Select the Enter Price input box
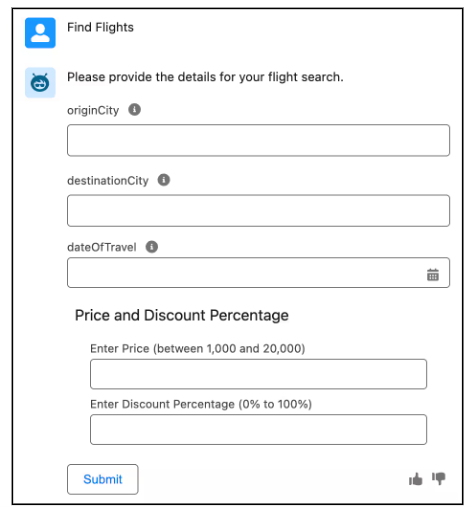 [x=258, y=374]
